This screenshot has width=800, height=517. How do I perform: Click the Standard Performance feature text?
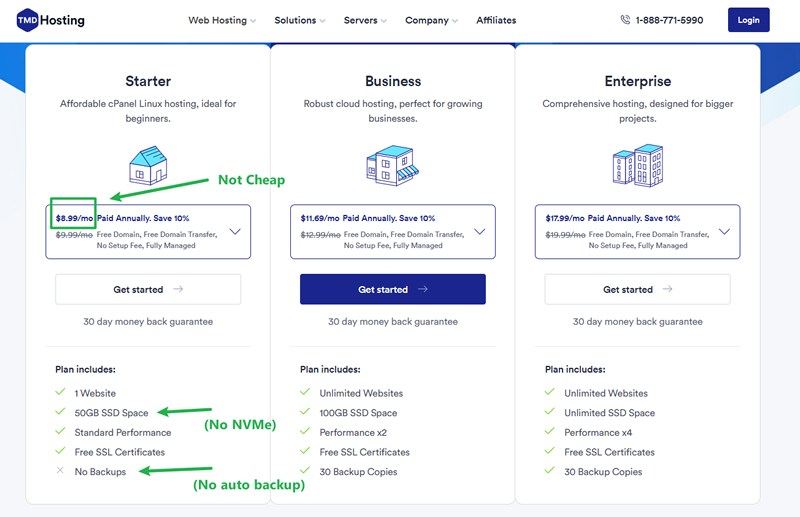coord(122,433)
